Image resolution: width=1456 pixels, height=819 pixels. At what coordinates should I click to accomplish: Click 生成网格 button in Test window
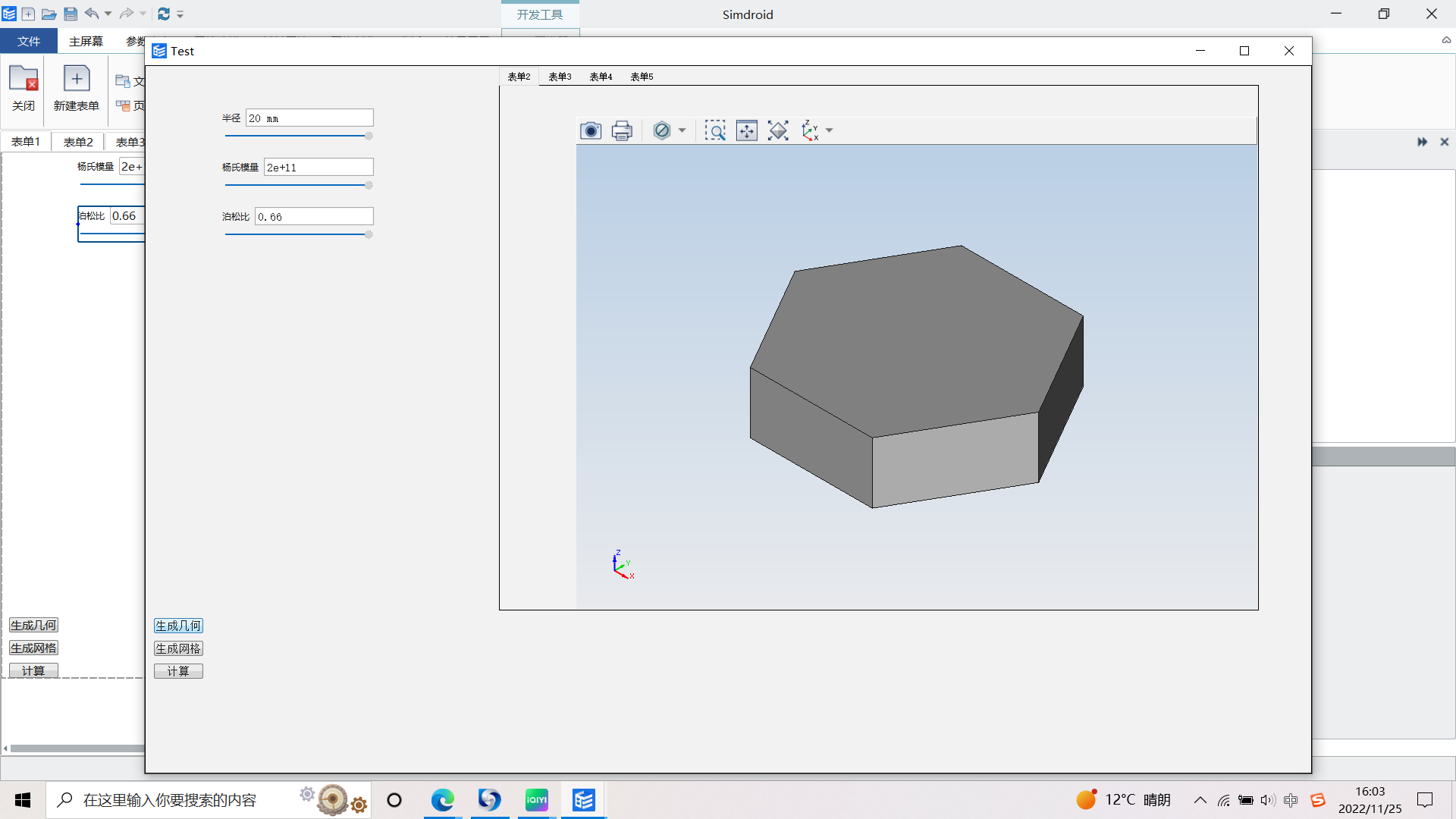point(178,648)
